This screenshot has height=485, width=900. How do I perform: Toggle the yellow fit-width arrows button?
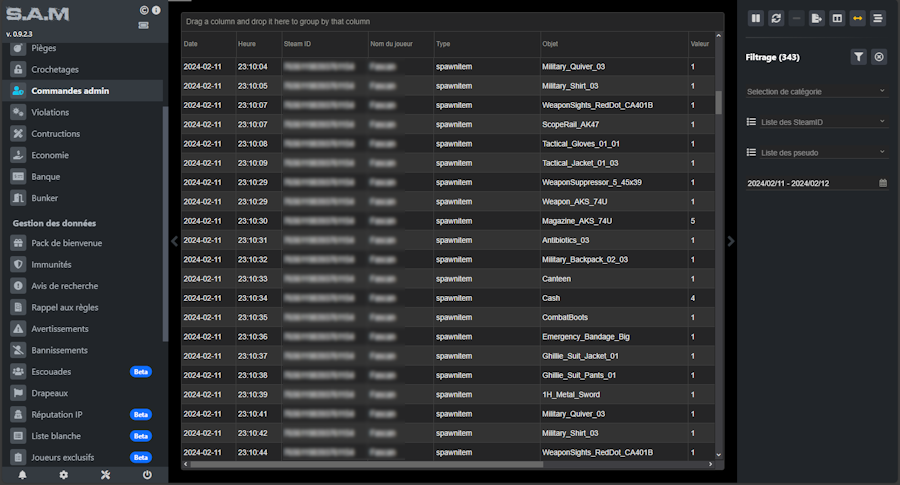pyautogui.click(x=857, y=18)
